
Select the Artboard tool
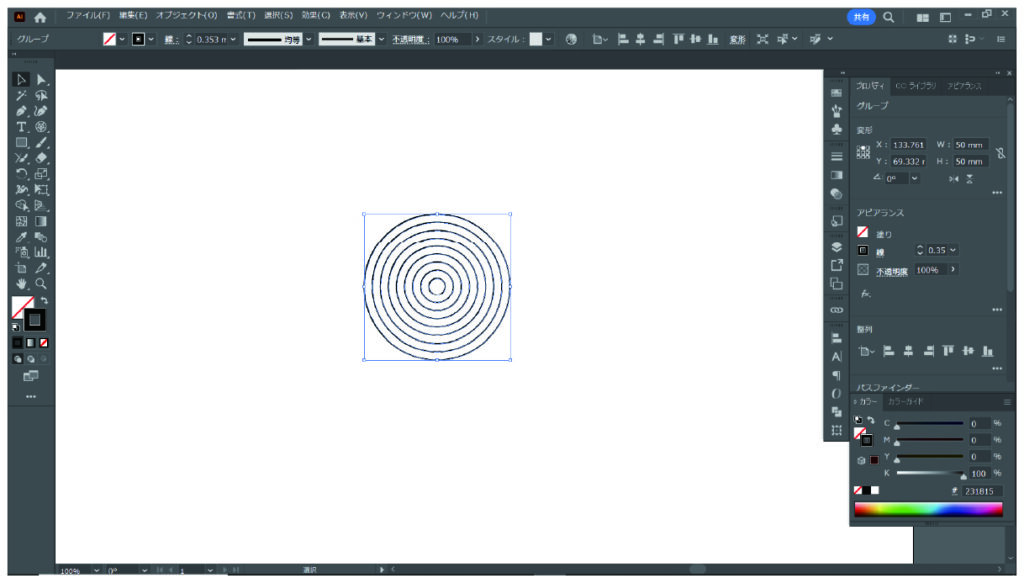point(21,268)
